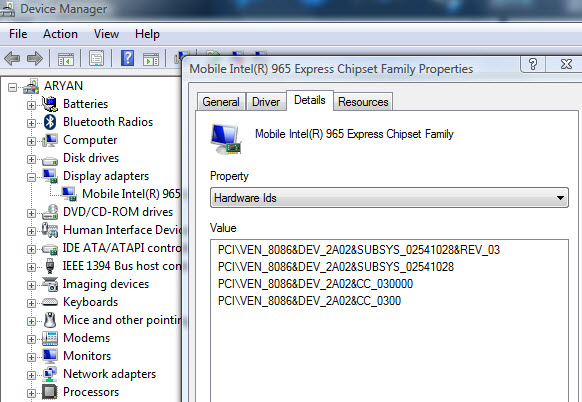The width and height of the screenshot is (582, 402).
Task: Click the Show/Hide console tree icon
Action: [x=66, y=59]
